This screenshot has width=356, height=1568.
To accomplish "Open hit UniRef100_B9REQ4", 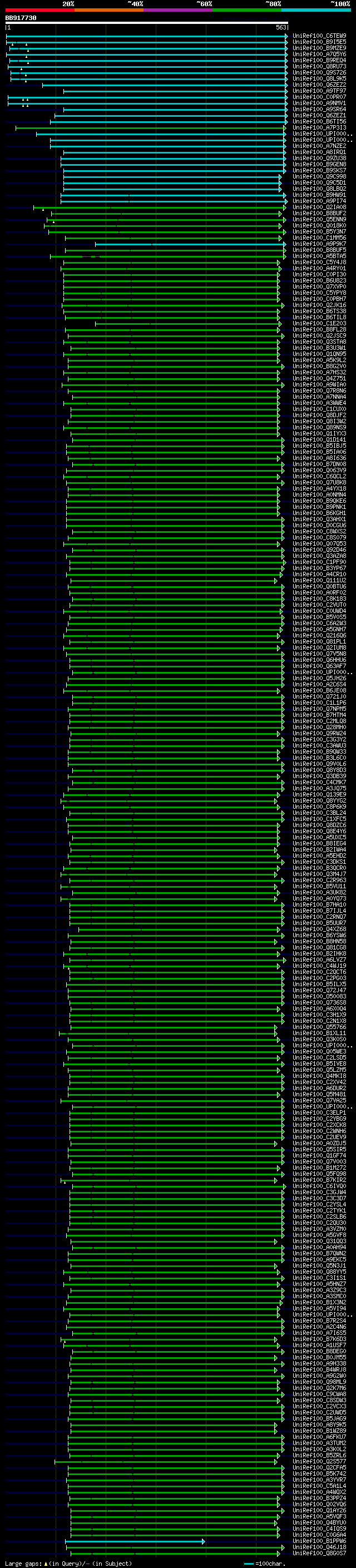I will (319, 60).
